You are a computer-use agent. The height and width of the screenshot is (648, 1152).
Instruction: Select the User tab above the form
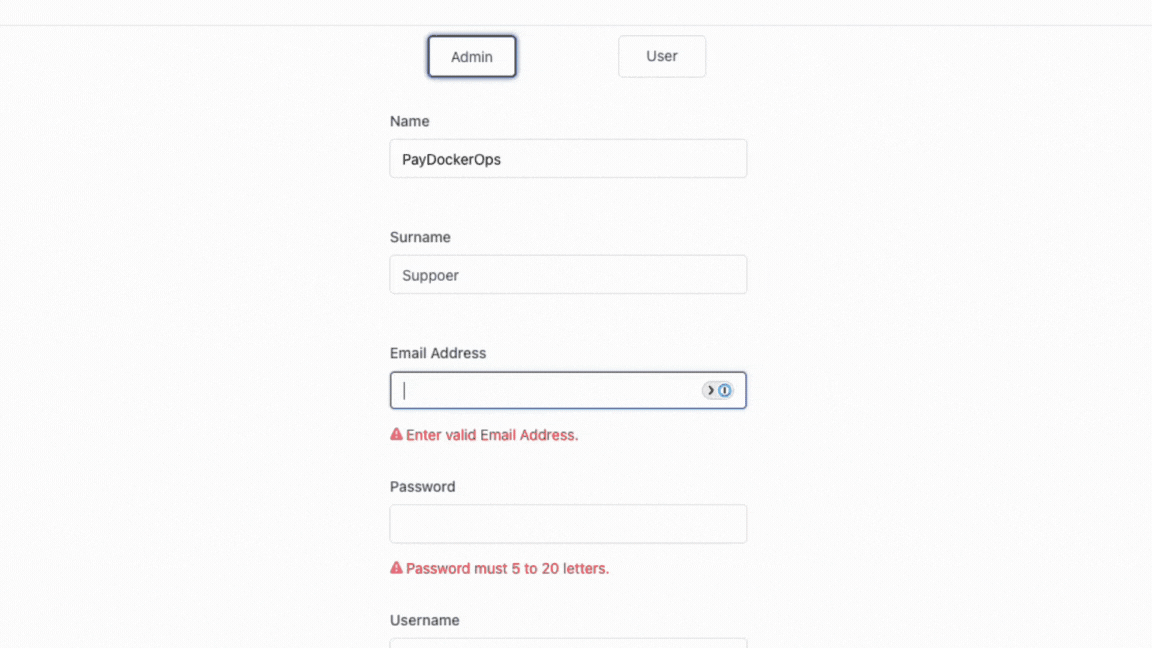click(x=662, y=56)
